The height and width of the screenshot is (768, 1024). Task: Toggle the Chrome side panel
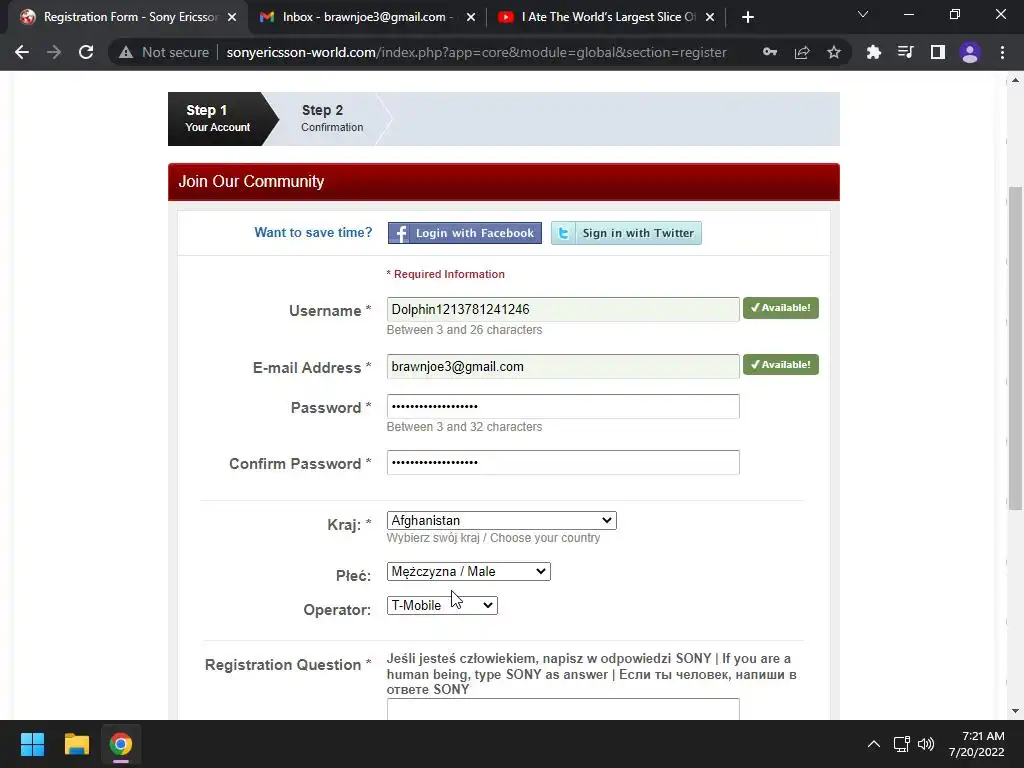(x=938, y=52)
